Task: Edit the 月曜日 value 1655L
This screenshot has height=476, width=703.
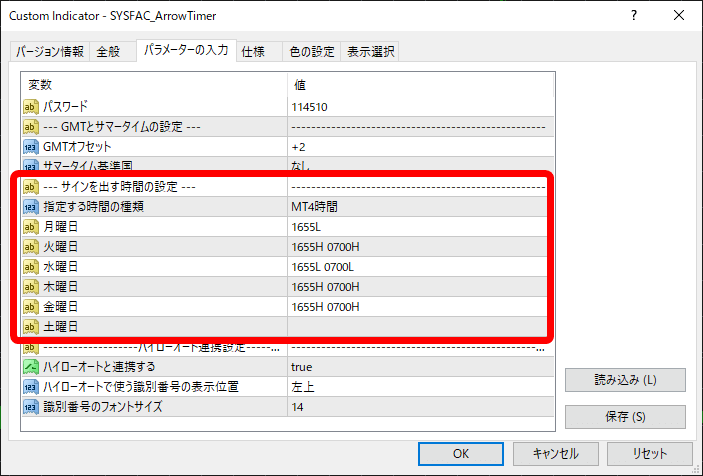Action: pos(417,227)
